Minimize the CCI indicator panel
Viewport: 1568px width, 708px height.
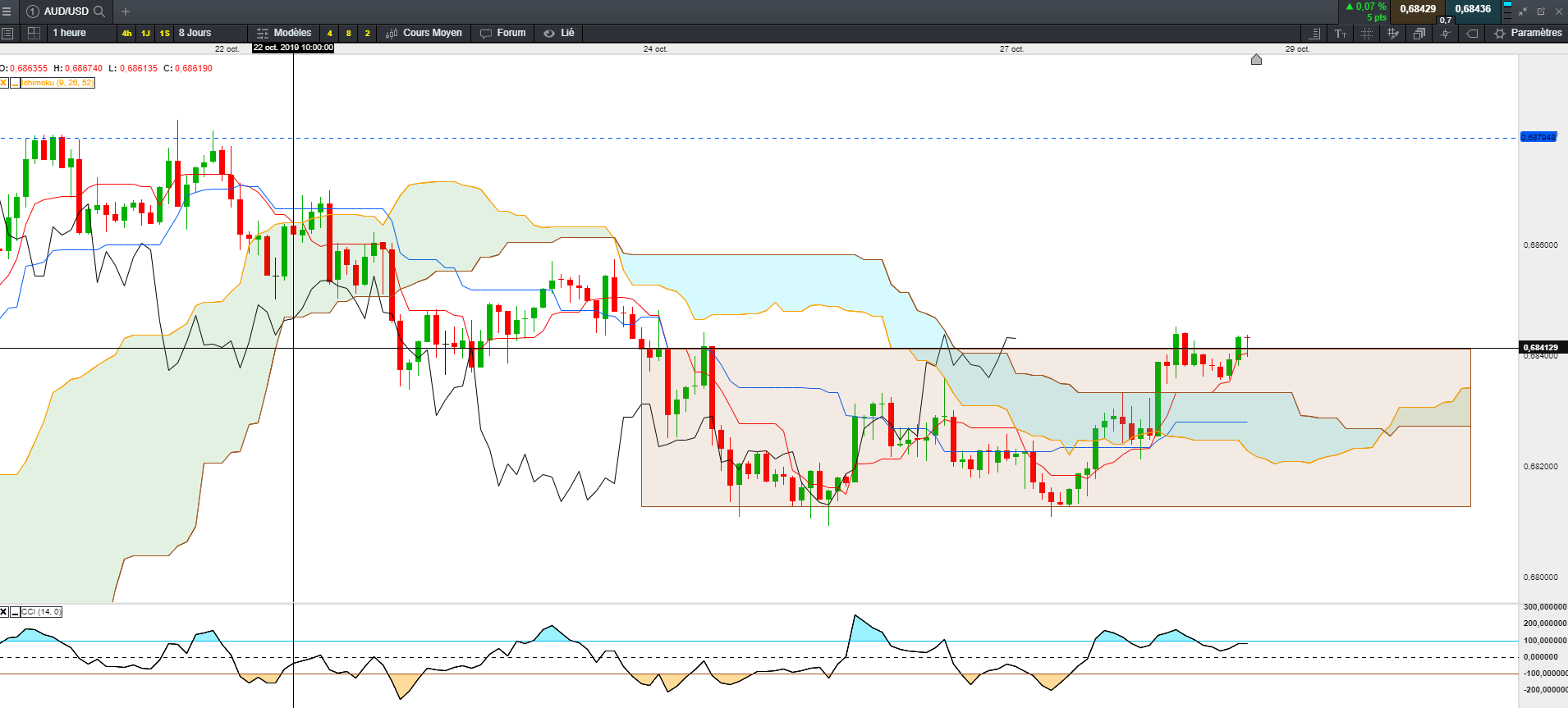[x=15, y=612]
